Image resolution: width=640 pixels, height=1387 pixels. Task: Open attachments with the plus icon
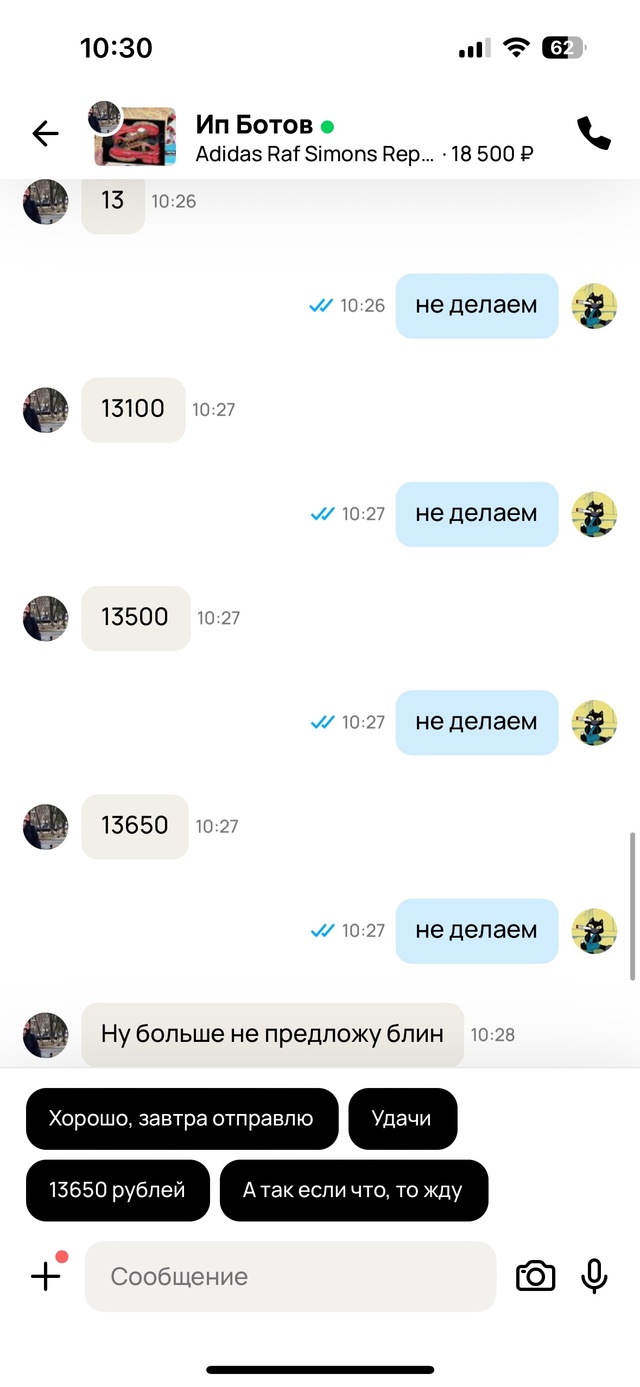pyautogui.click(x=46, y=1276)
